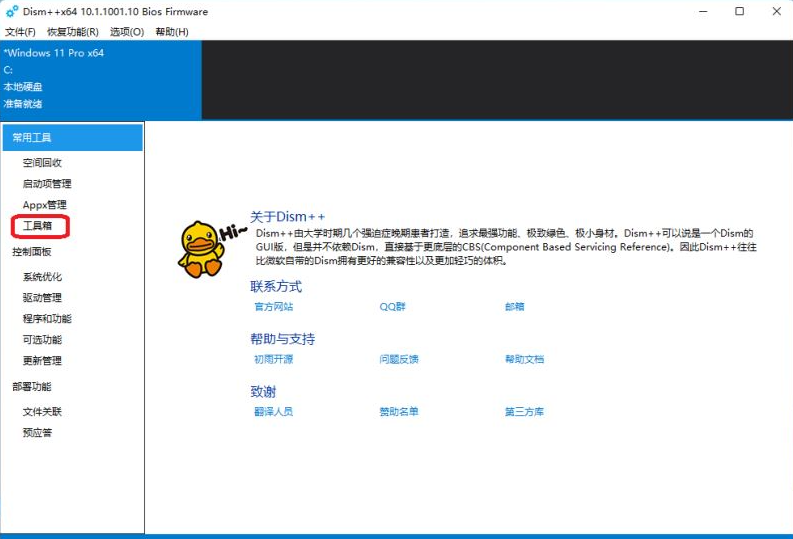The height and width of the screenshot is (539, 793).
Task: Open the 帮助(H) menu
Action: pos(172,32)
